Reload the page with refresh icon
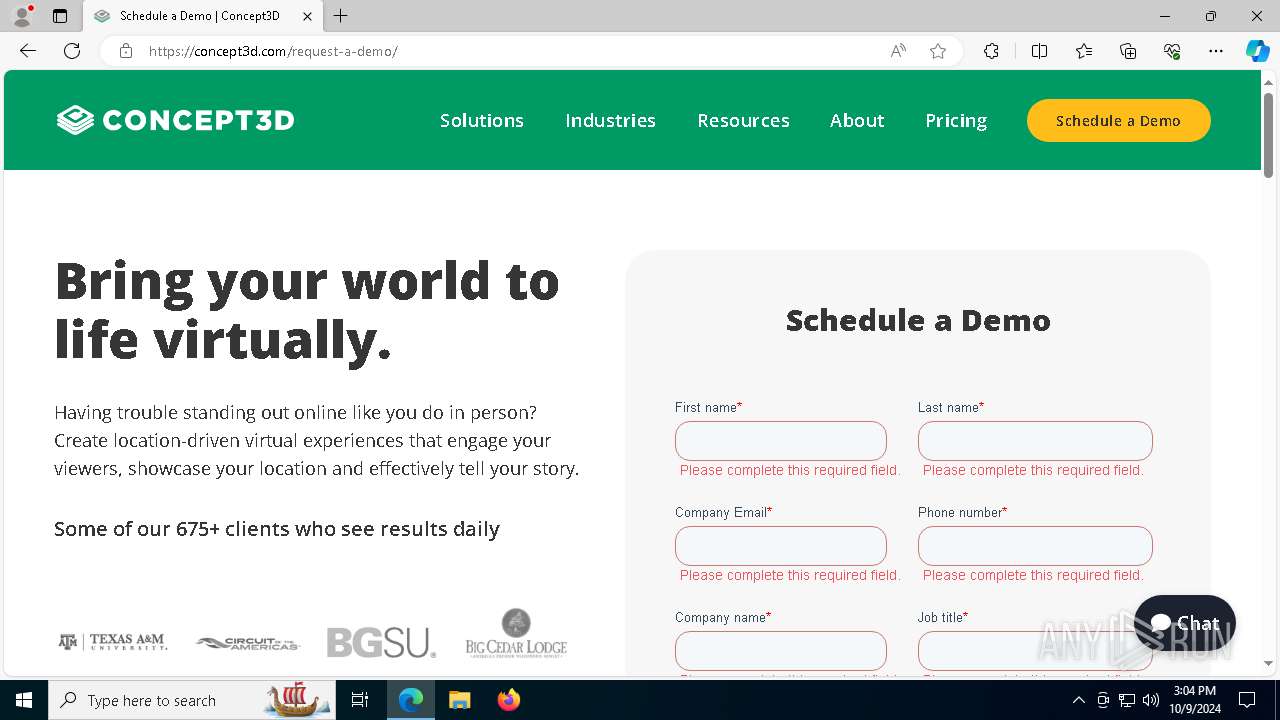The image size is (1280, 720). click(72, 51)
